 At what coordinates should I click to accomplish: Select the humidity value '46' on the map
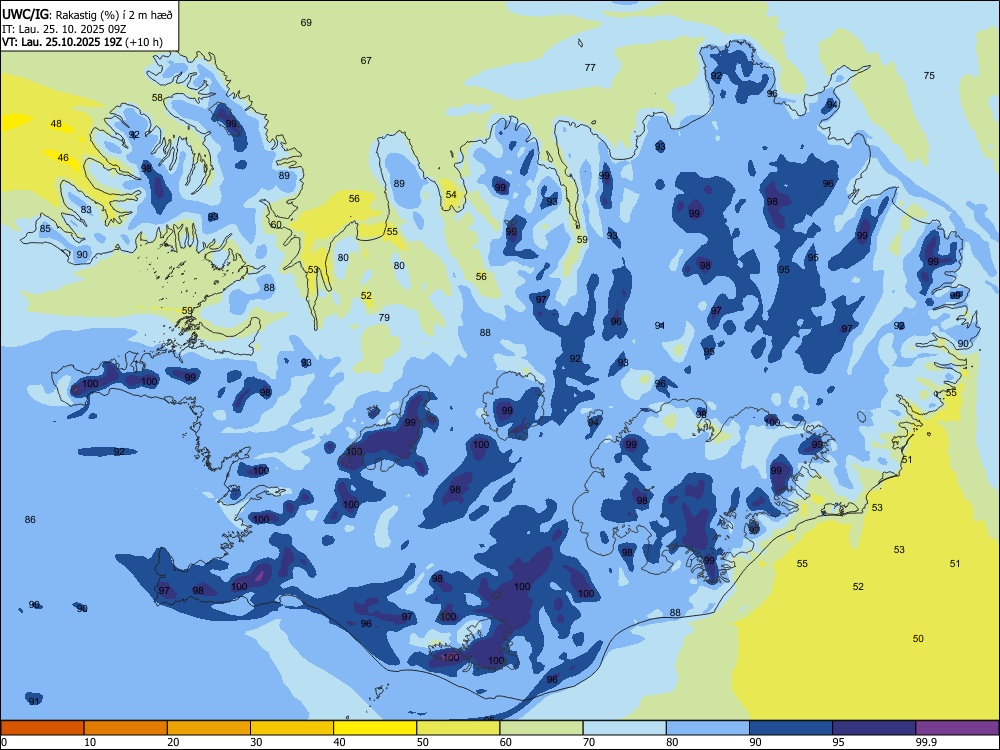pyautogui.click(x=63, y=158)
